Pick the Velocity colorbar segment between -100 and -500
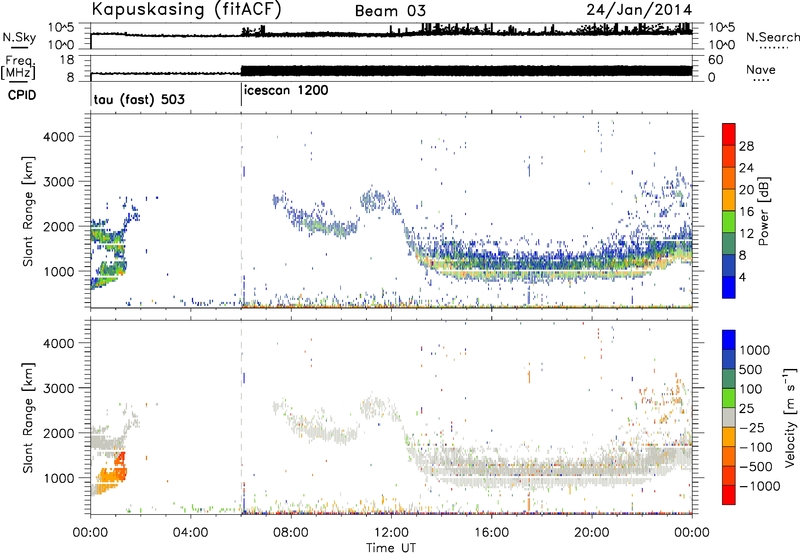The width and height of the screenshot is (800, 554). tap(729, 456)
